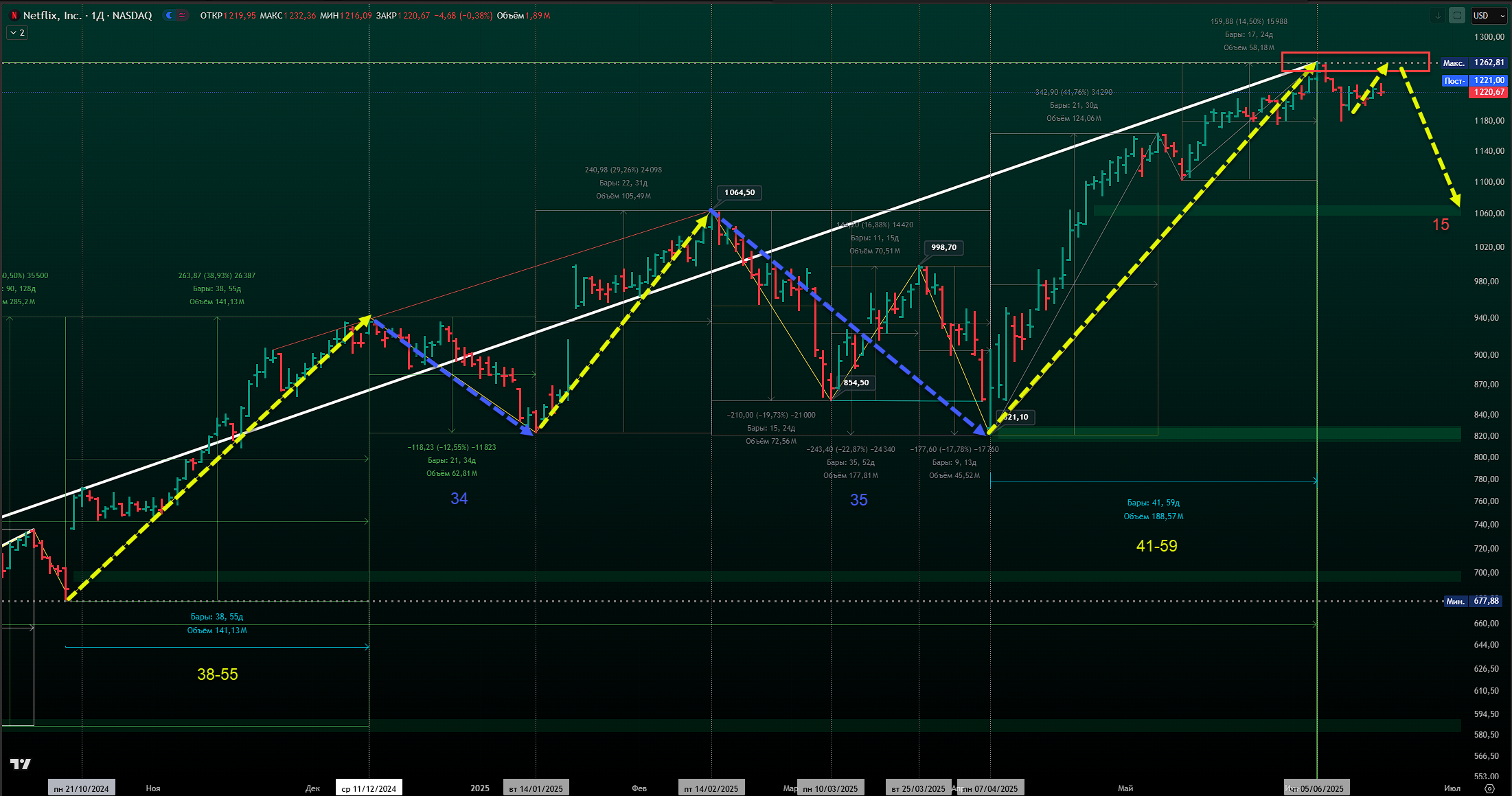Select the yellow 41-59 text annotation

(x=1157, y=546)
